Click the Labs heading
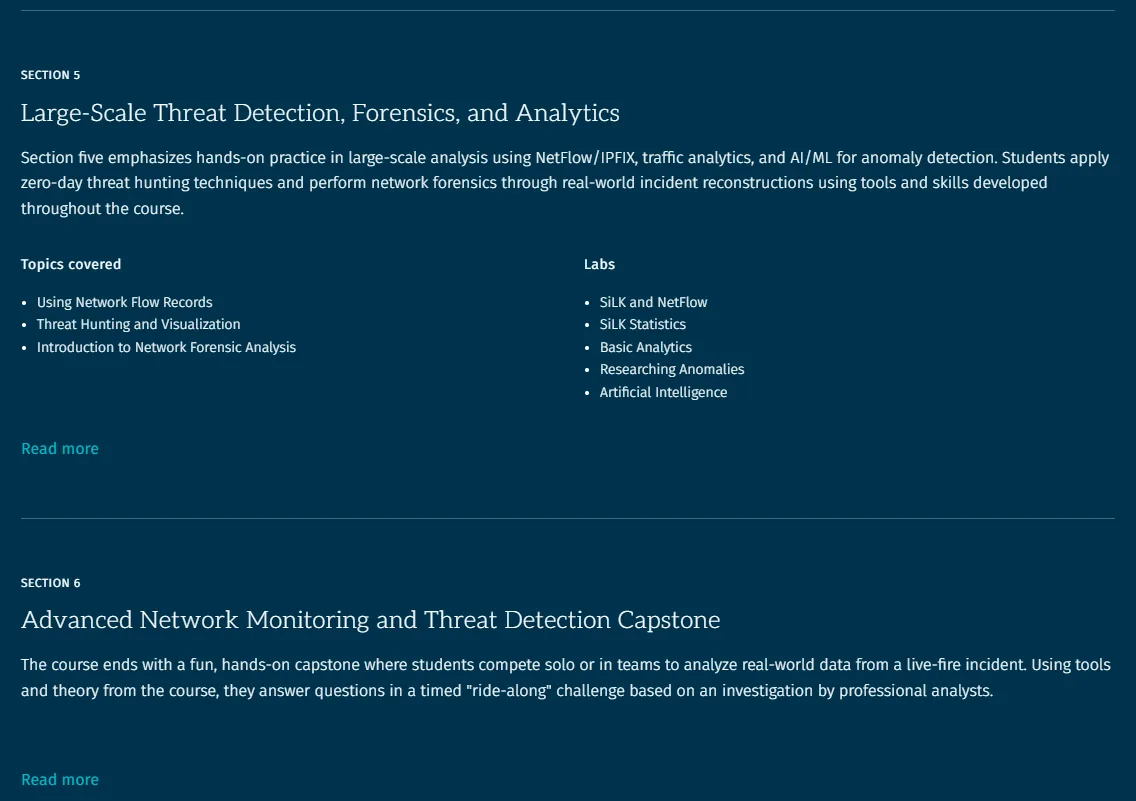The image size is (1136, 801). click(x=599, y=264)
